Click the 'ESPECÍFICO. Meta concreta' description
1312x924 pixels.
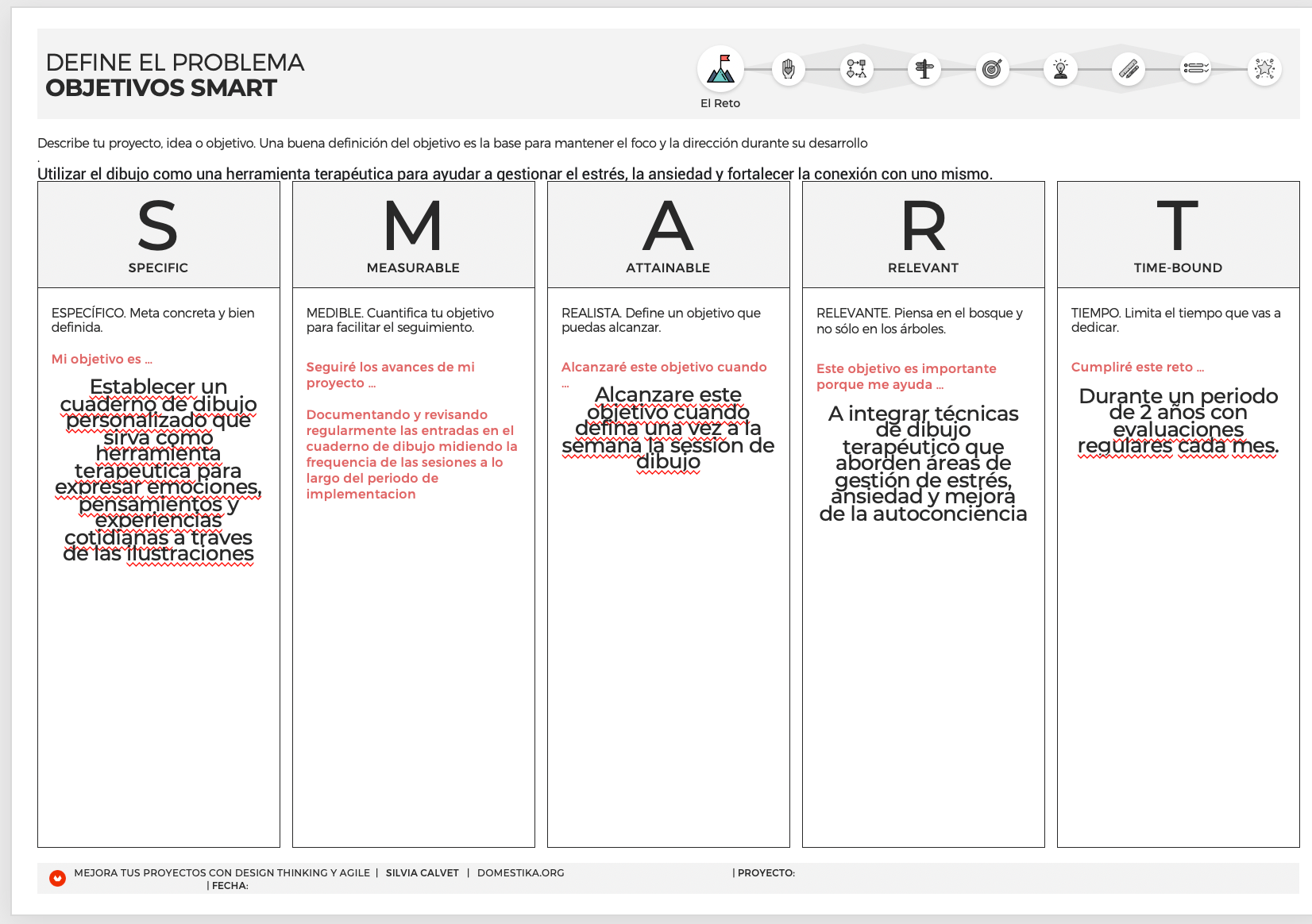152,320
